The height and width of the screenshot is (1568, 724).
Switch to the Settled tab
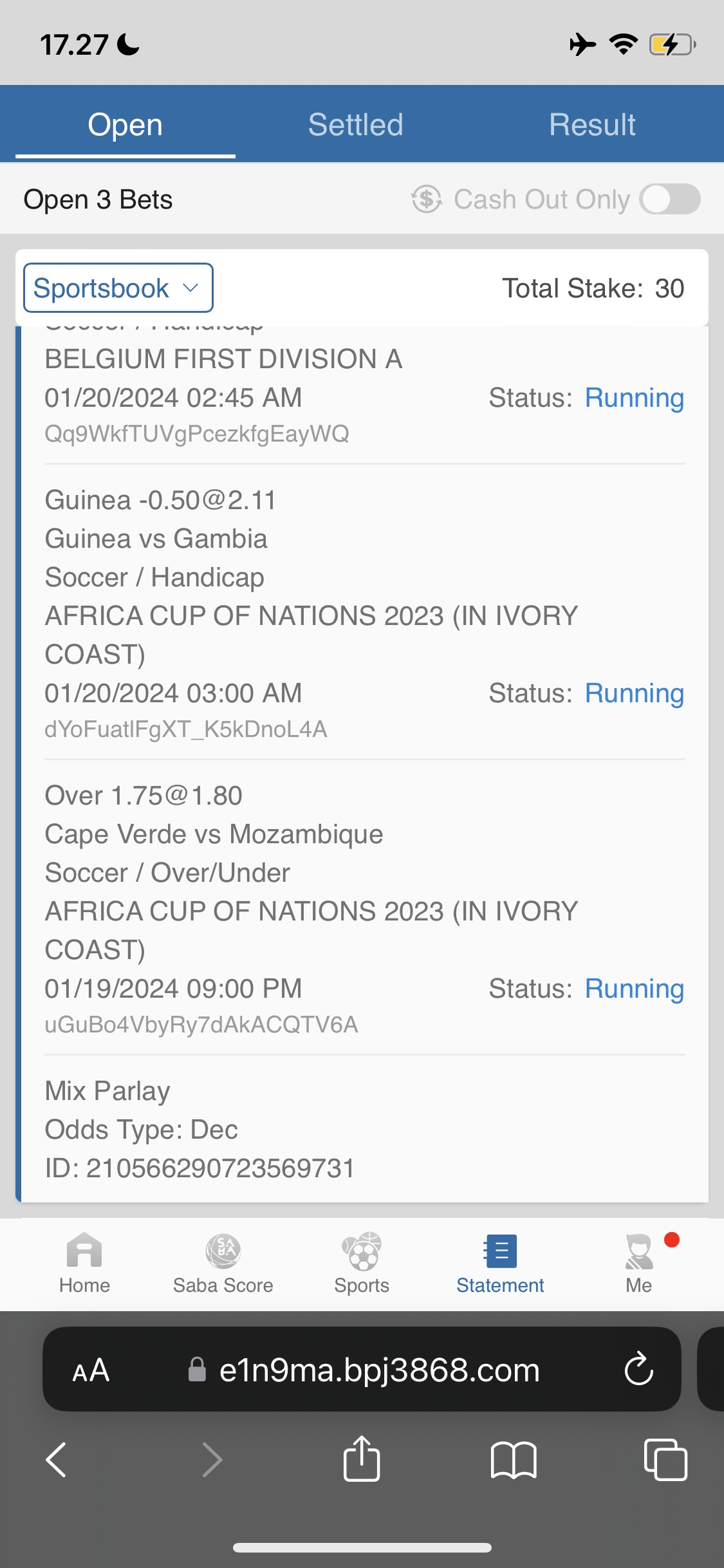pos(355,124)
